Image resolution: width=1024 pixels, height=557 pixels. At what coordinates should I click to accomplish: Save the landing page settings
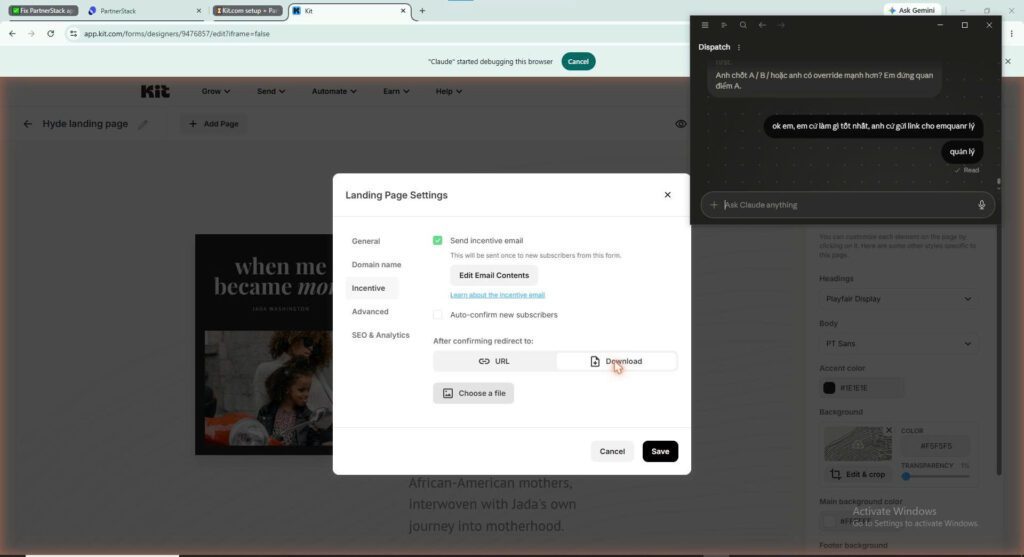[x=660, y=451]
